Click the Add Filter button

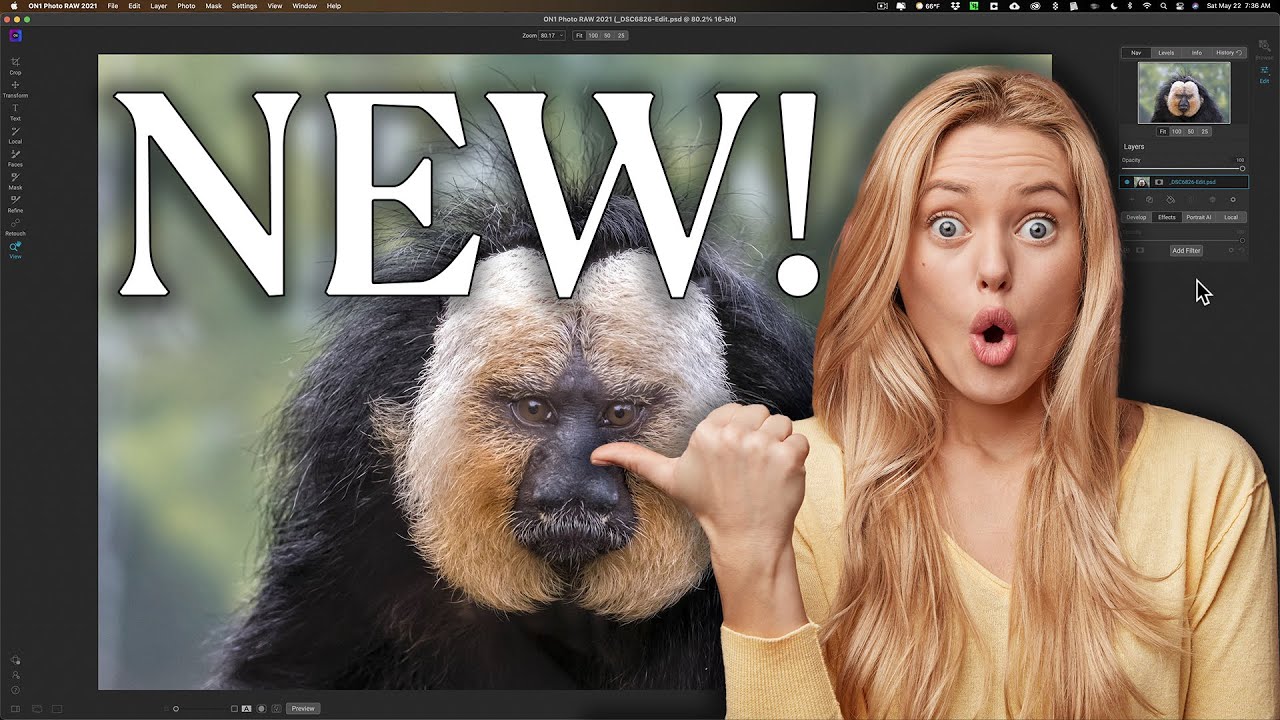point(1186,250)
